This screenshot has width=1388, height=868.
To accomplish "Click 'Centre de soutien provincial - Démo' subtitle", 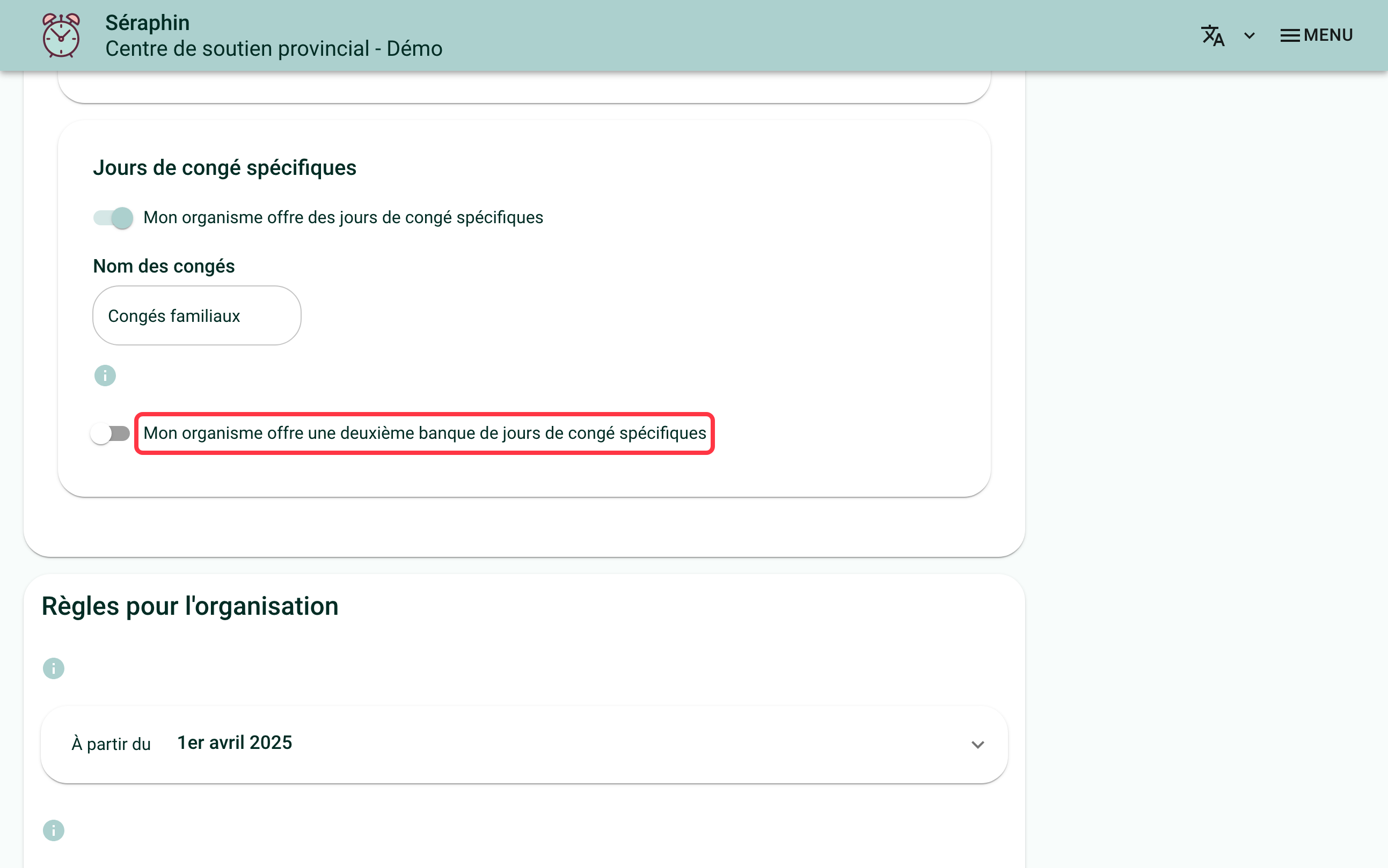I will point(274,49).
